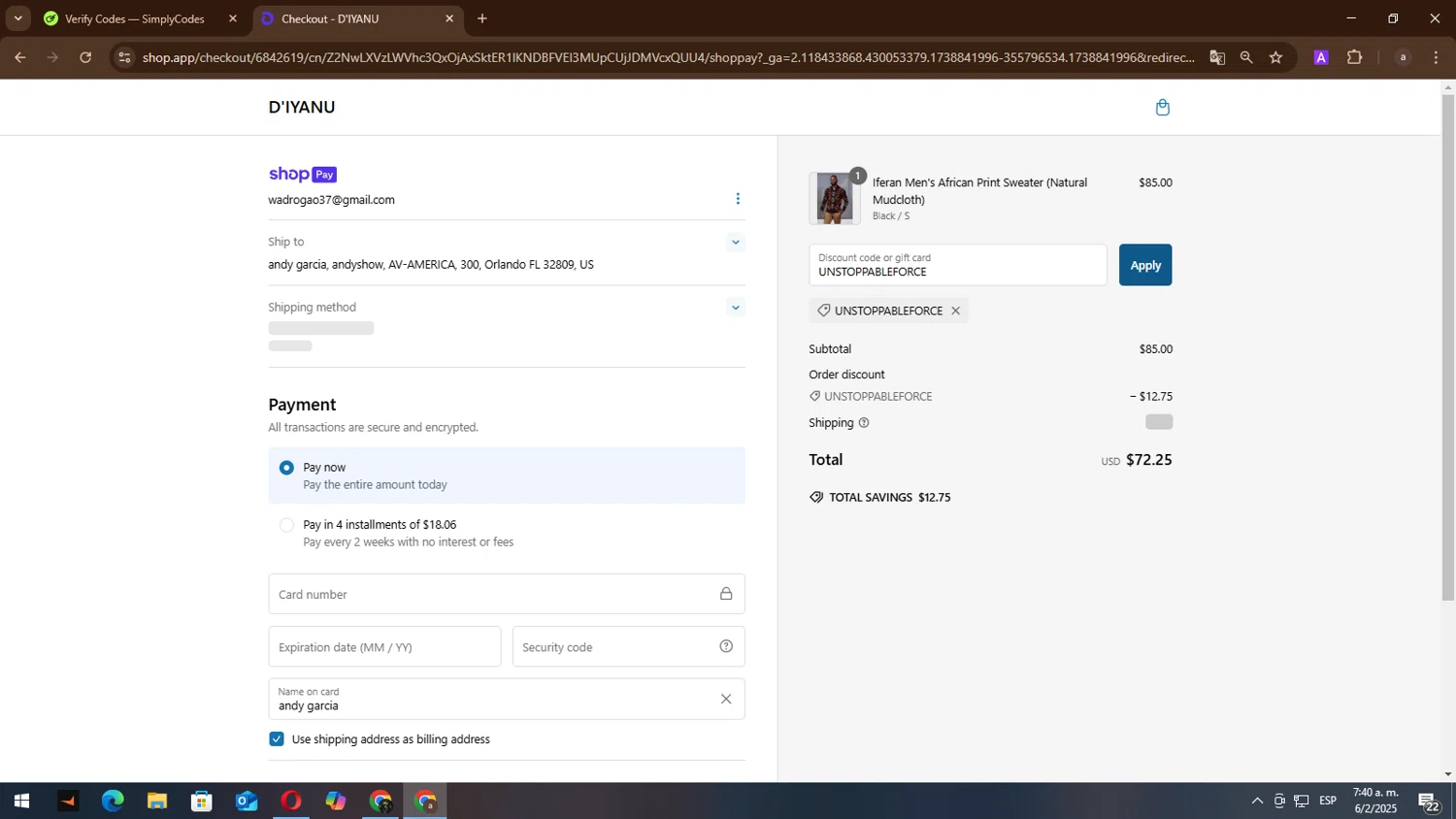This screenshot has width=1456, height=819.
Task: Translate this page icon
Action: 1217,57
